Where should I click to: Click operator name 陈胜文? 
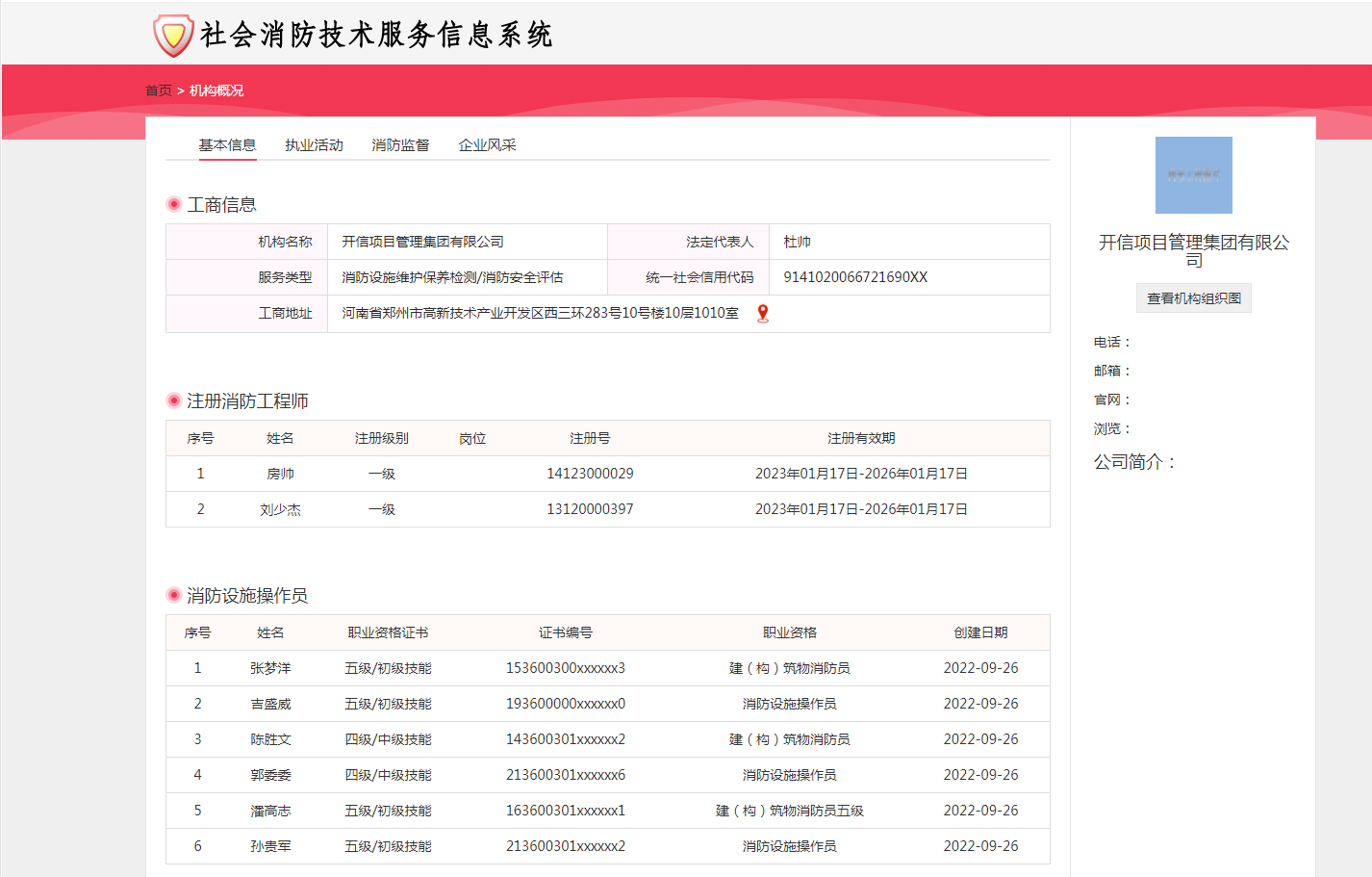tap(270, 739)
